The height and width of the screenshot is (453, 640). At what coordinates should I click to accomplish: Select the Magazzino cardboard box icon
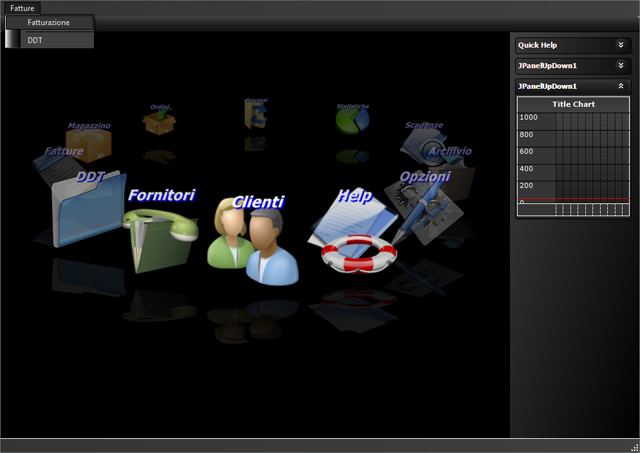tap(88, 144)
